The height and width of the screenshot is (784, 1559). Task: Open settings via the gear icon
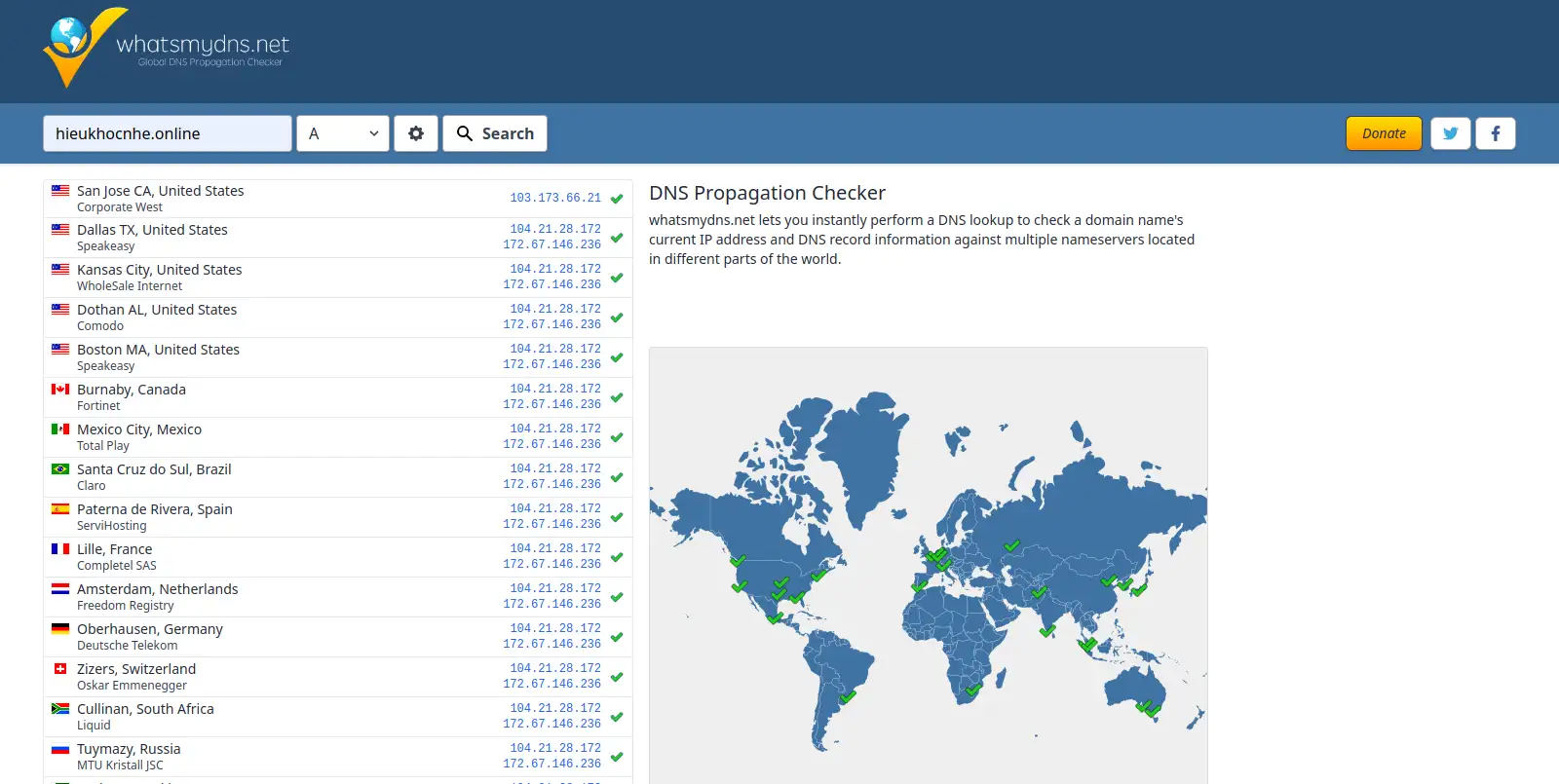tap(416, 133)
